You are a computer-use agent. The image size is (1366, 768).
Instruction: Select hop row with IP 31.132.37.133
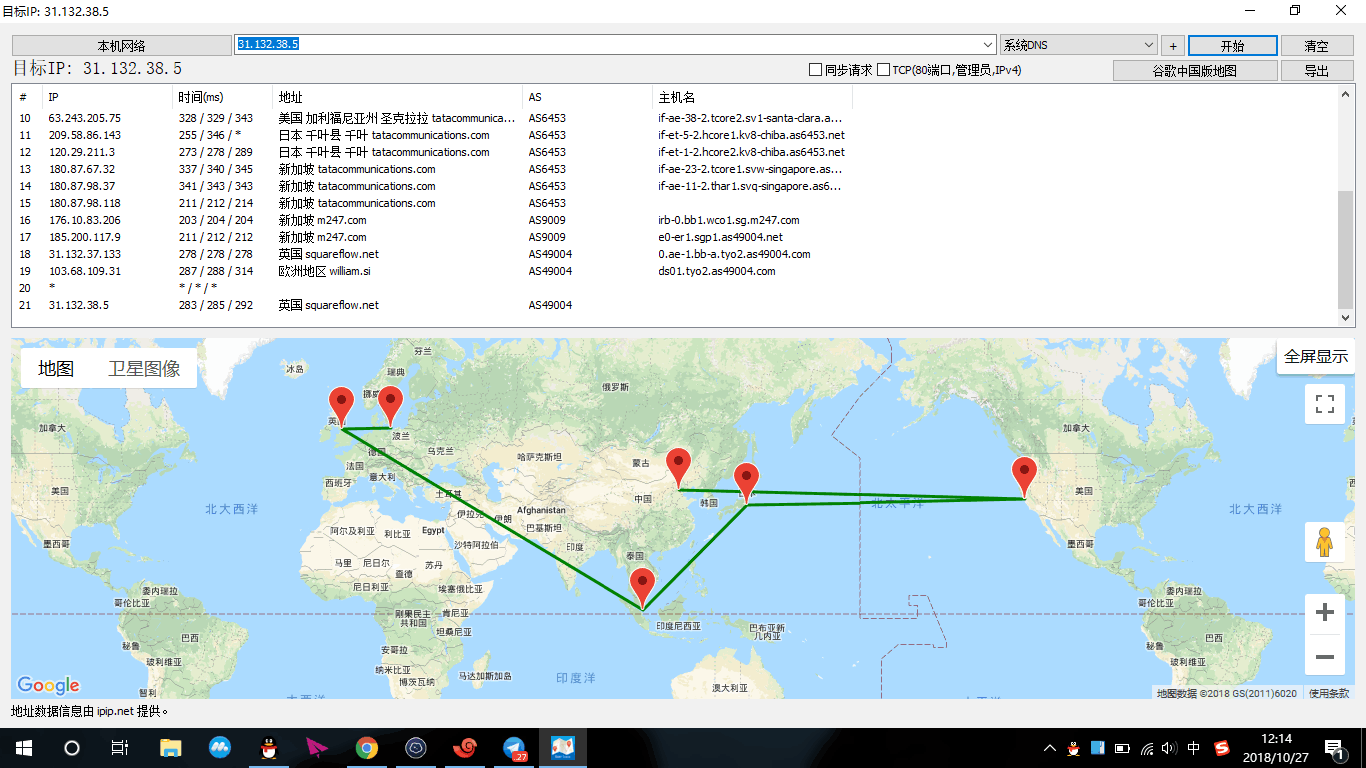433,254
